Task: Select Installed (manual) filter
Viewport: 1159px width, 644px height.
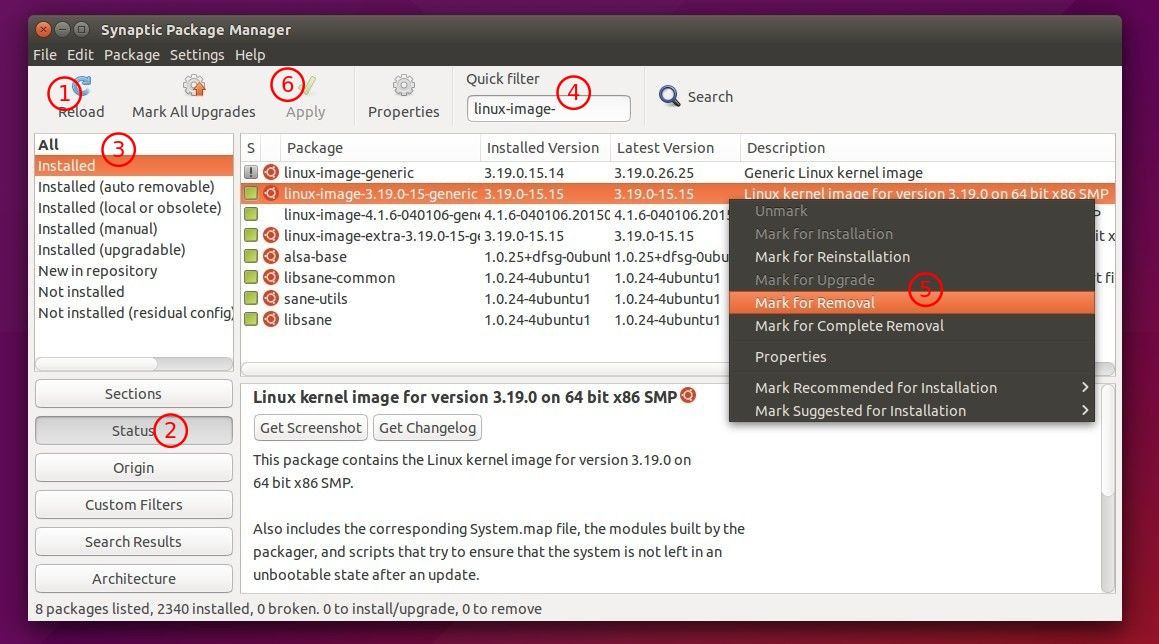Action: click(x=134, y=228)
